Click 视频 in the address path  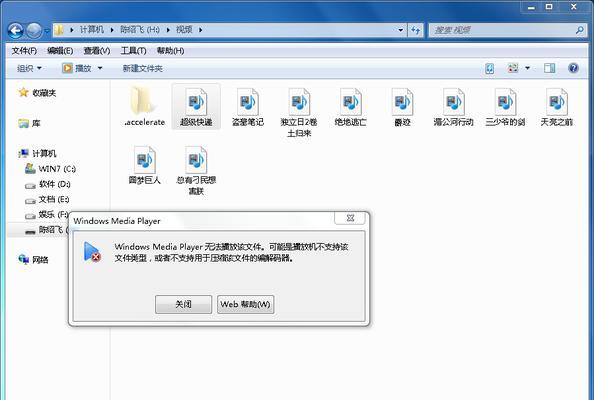pyautogui.click(x=184, y=30)
